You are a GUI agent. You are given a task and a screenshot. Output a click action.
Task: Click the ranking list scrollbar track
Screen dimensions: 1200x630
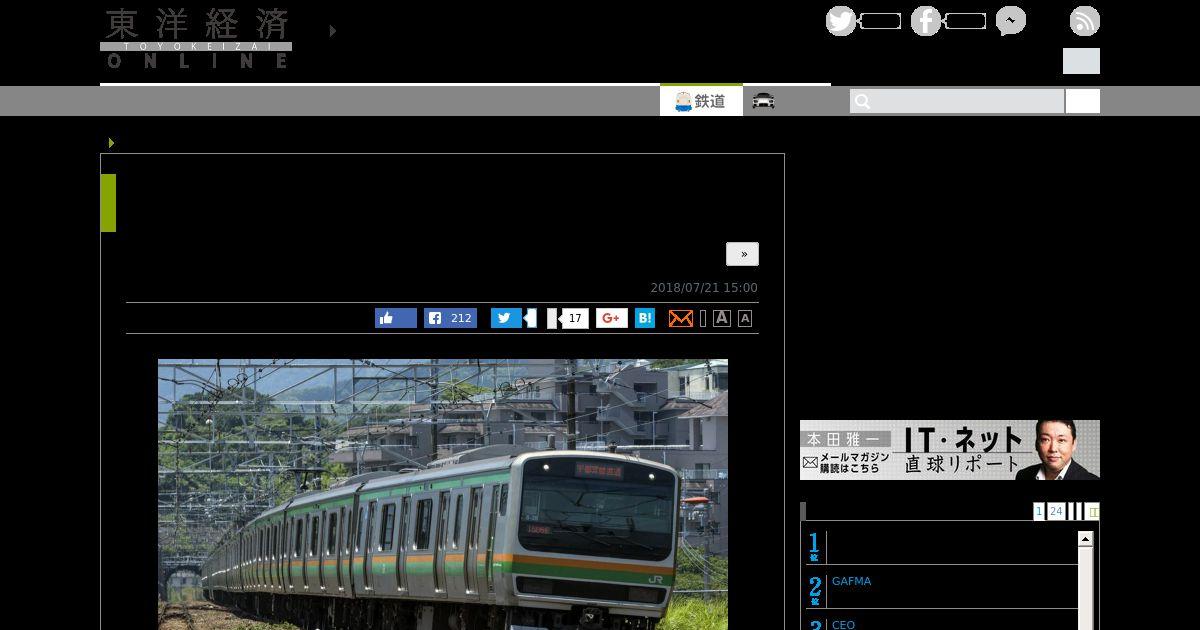1085,588
